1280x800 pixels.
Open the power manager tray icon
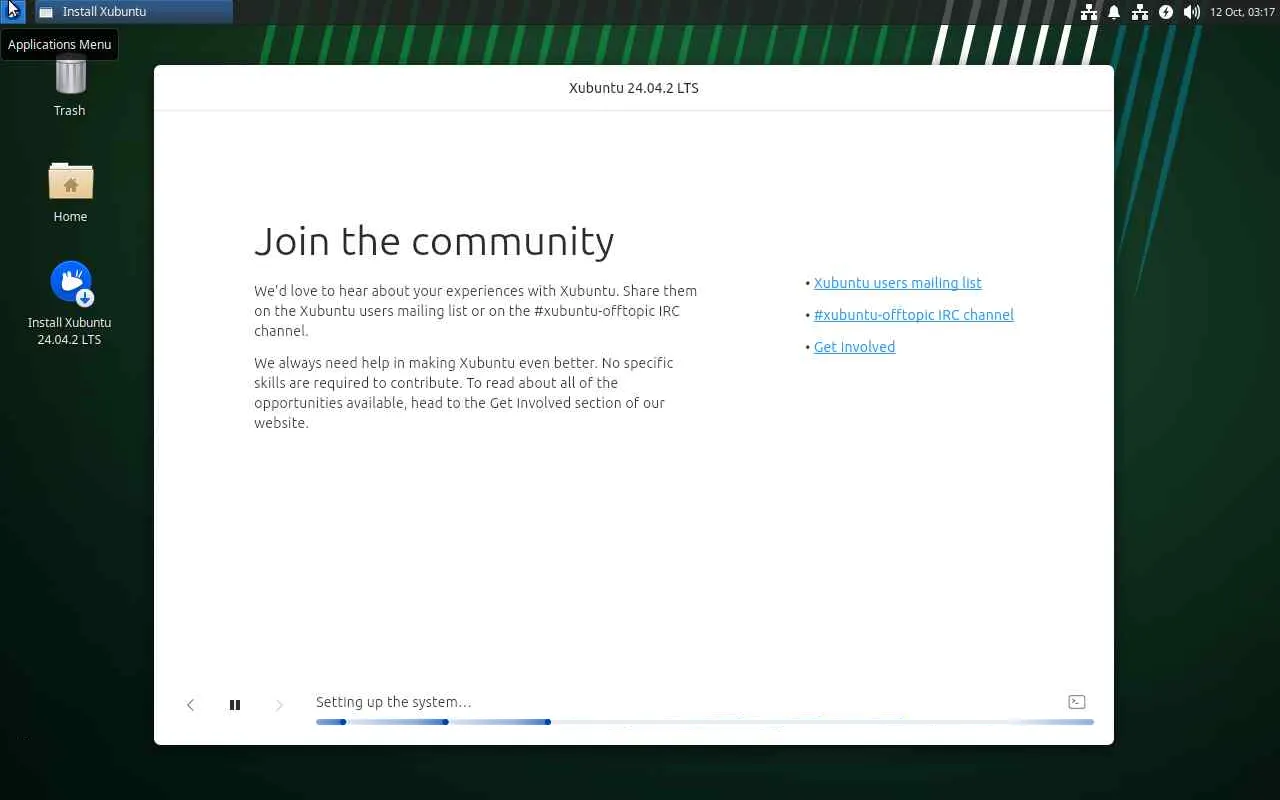click(x=1166, y=12)
